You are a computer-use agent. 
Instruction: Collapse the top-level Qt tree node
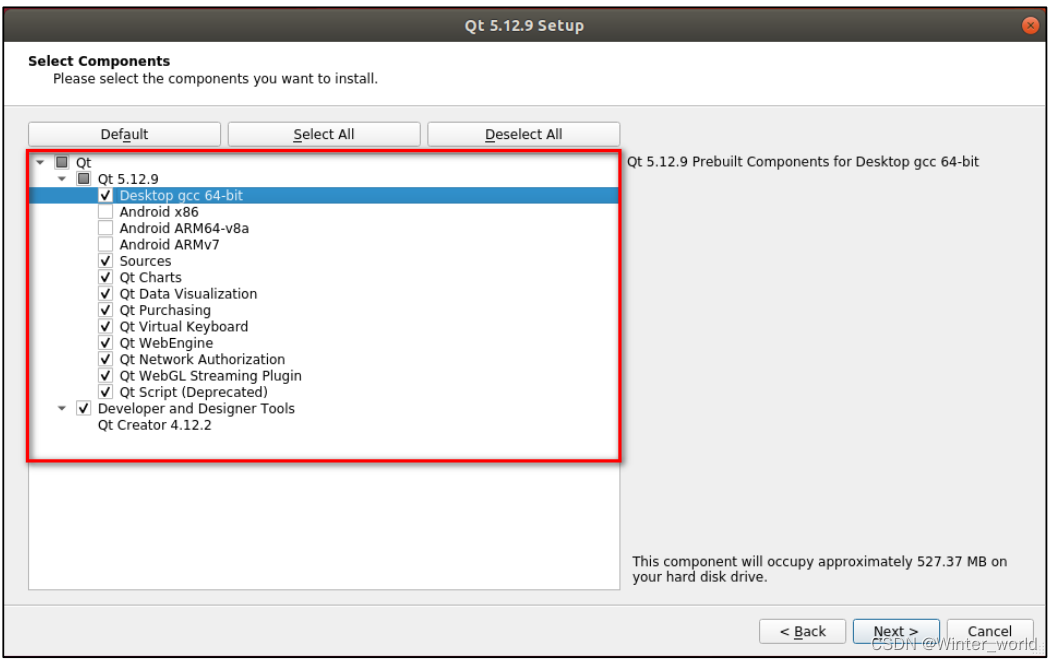tap(40, 162)
